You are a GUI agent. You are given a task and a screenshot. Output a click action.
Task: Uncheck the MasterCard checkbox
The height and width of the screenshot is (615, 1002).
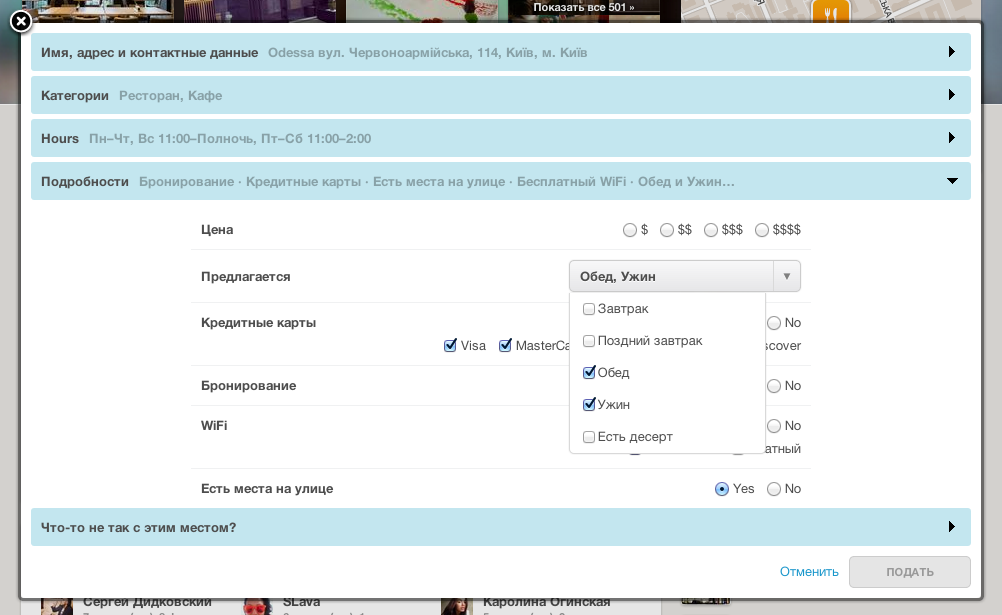[505, 345]
